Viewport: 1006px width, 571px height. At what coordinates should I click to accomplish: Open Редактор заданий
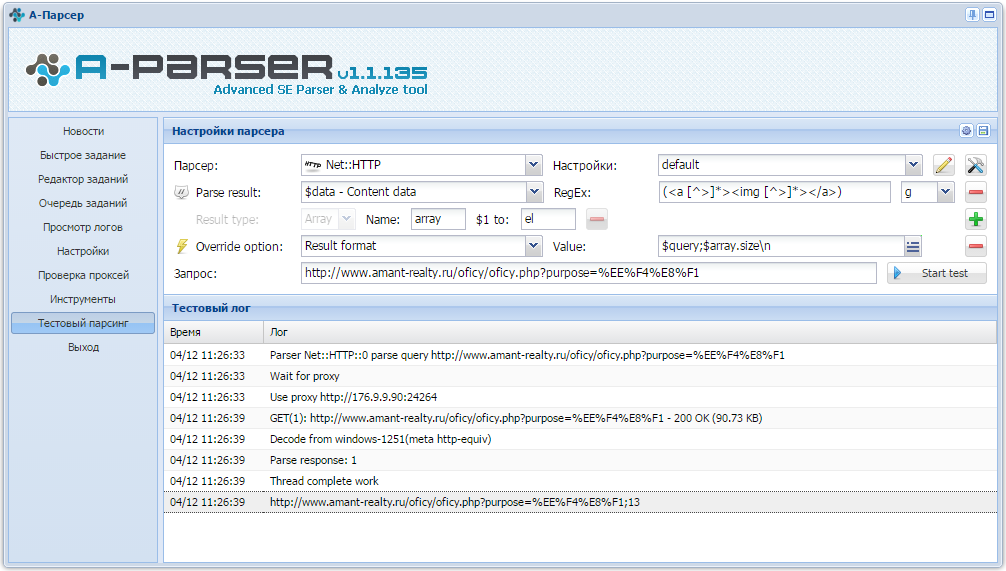click(x=83, y=179)
